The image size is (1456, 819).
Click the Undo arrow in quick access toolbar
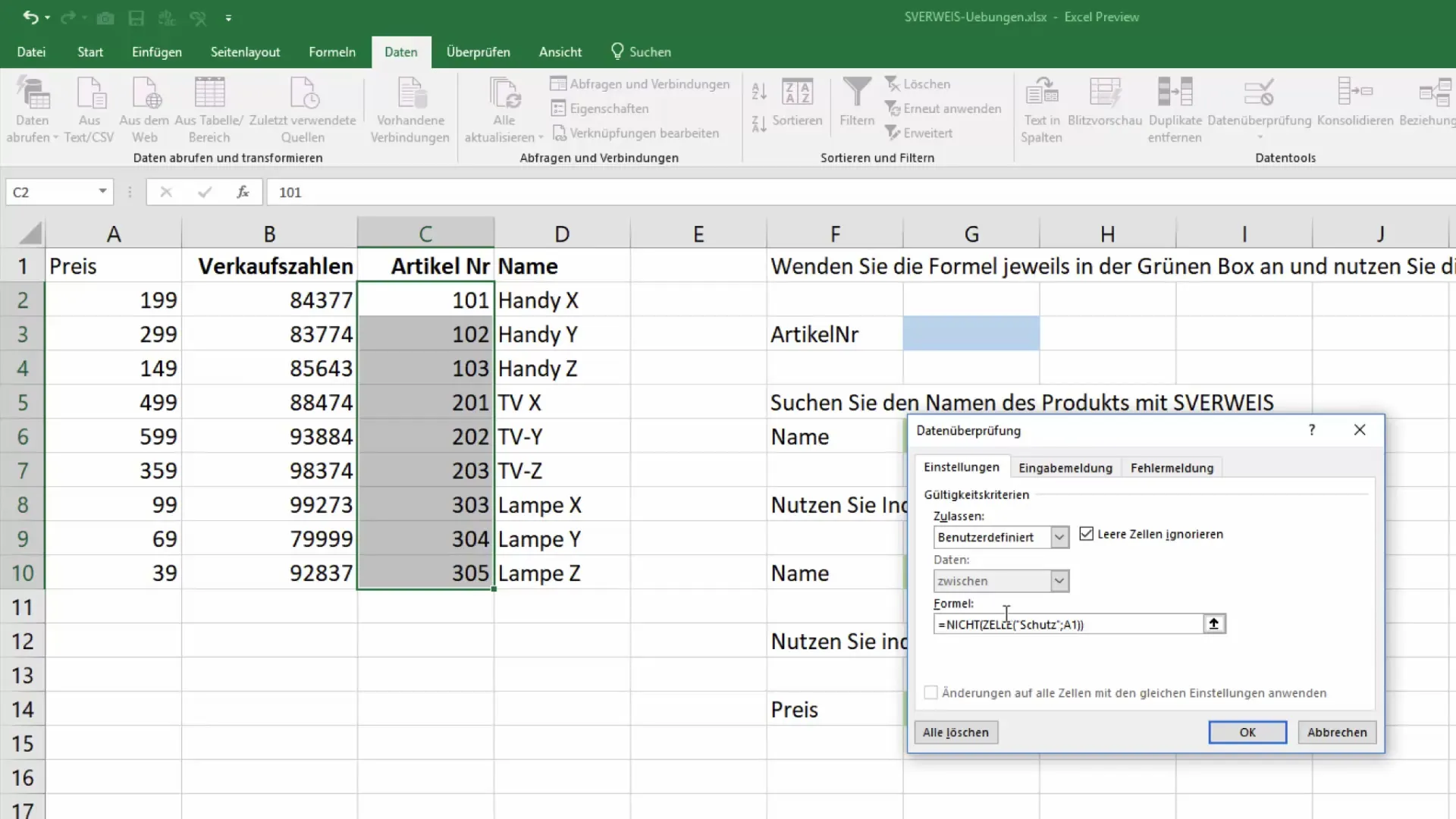tap(30, 17)
